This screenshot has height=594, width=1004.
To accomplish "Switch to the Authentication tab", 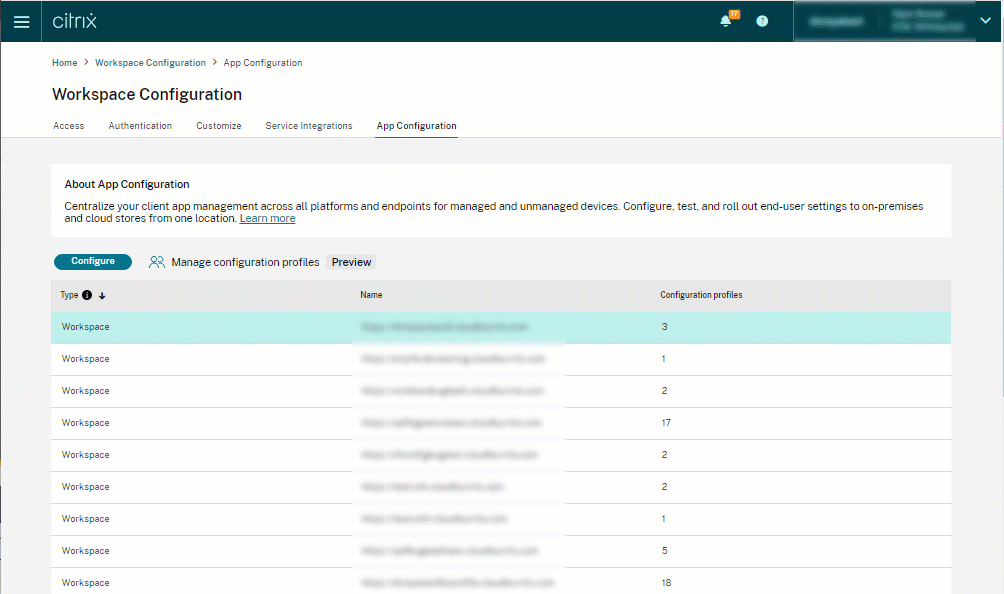I will [x=140, y=126].
